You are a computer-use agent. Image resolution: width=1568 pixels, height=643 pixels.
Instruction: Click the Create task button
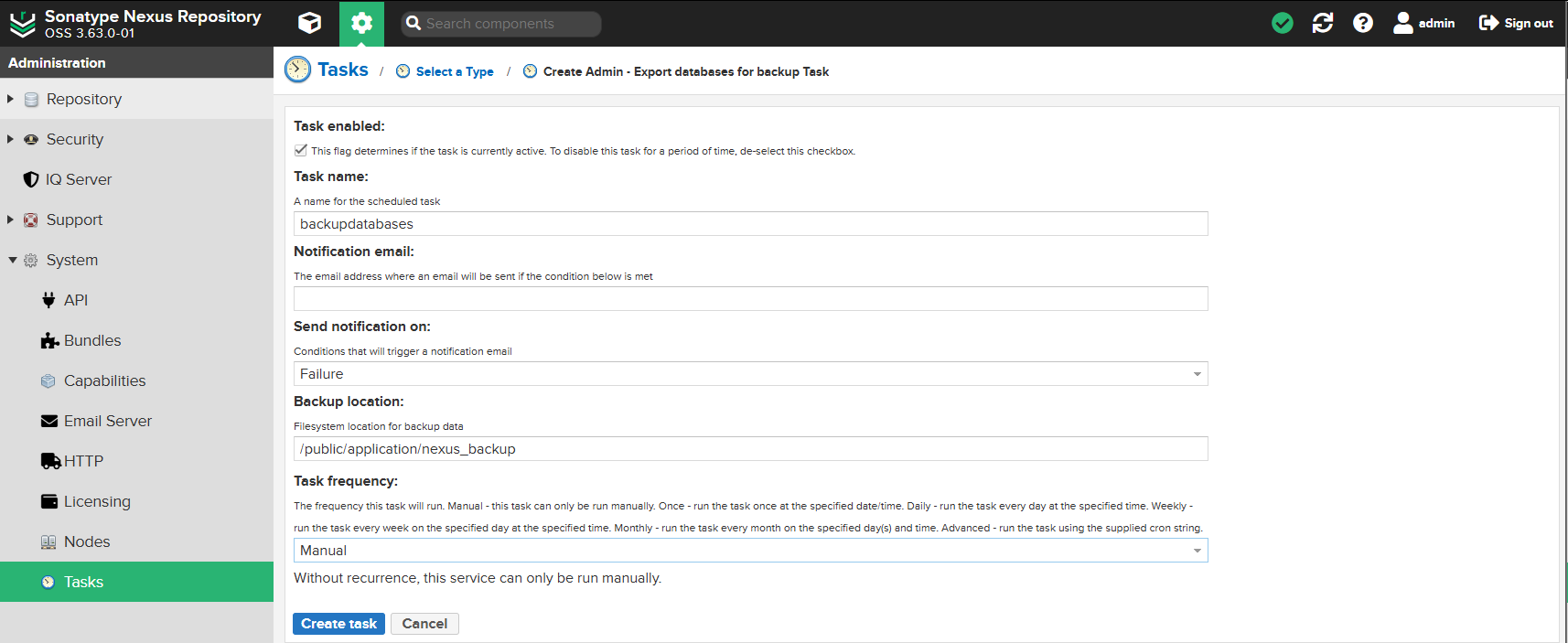coord(338,624)
